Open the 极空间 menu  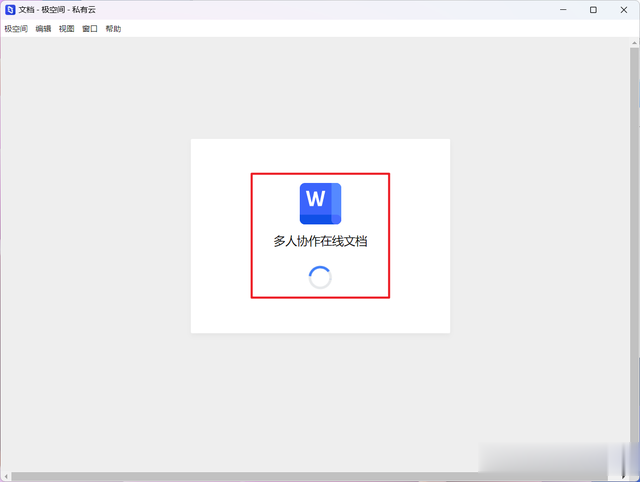16,29
